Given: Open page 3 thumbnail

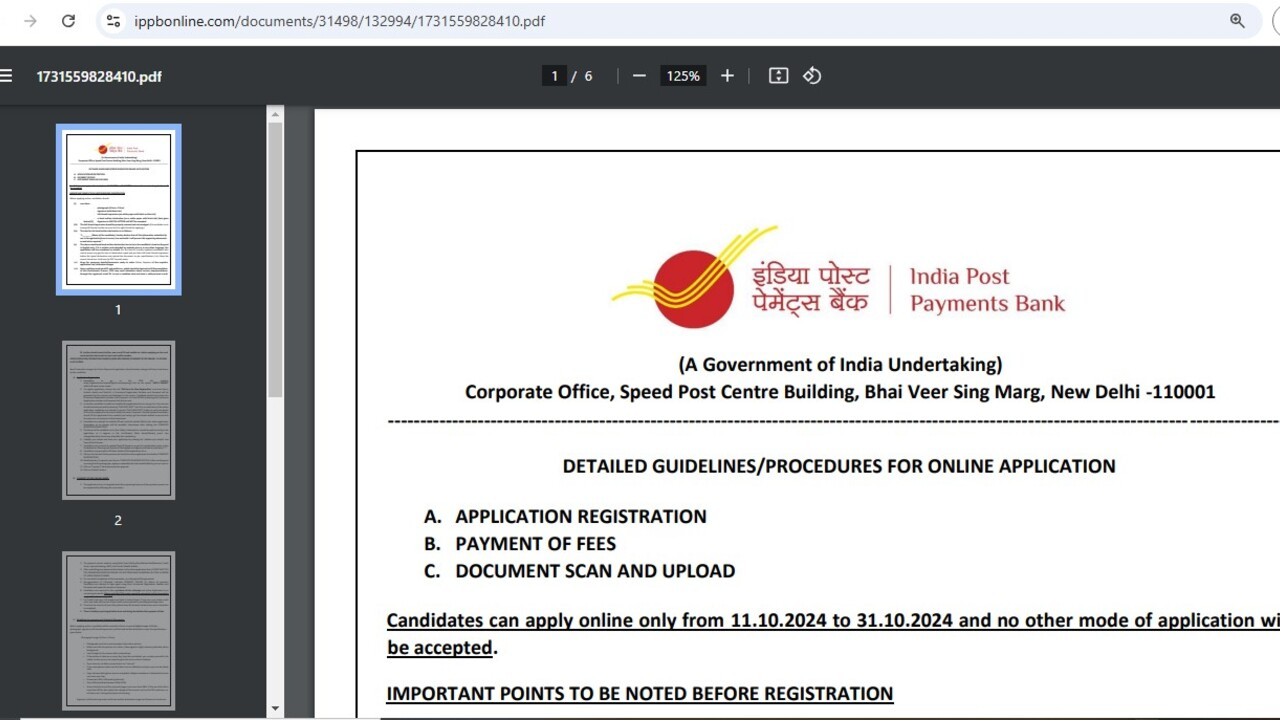Looking at the screenshot, I should pos(118,630).
